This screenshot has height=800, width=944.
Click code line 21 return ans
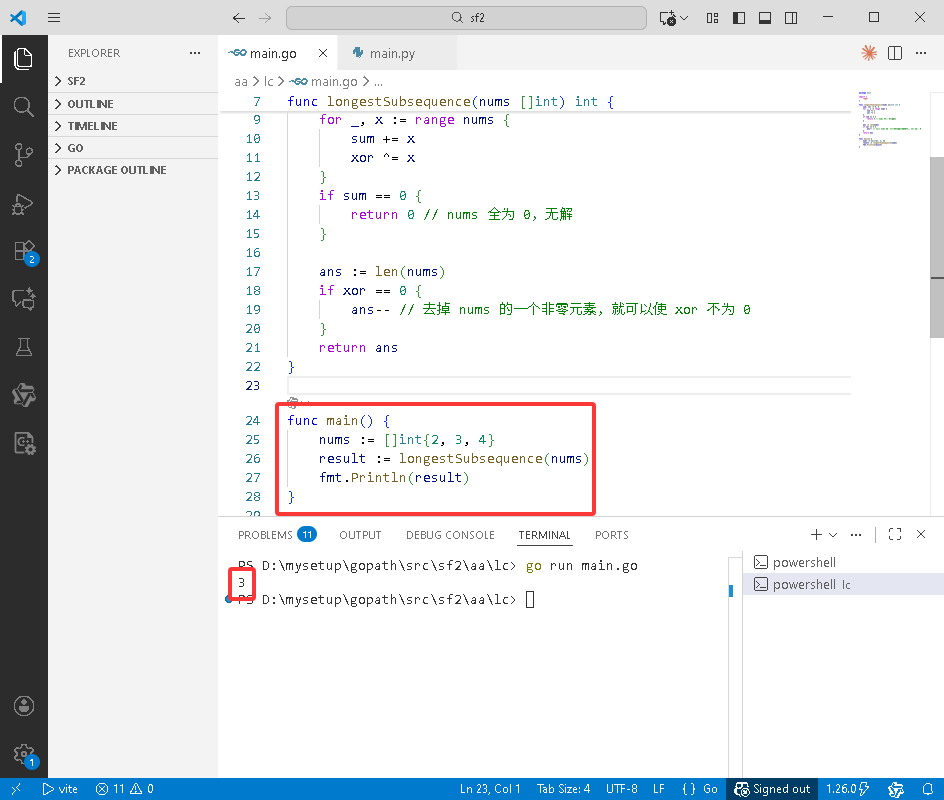tap(358, 347)
